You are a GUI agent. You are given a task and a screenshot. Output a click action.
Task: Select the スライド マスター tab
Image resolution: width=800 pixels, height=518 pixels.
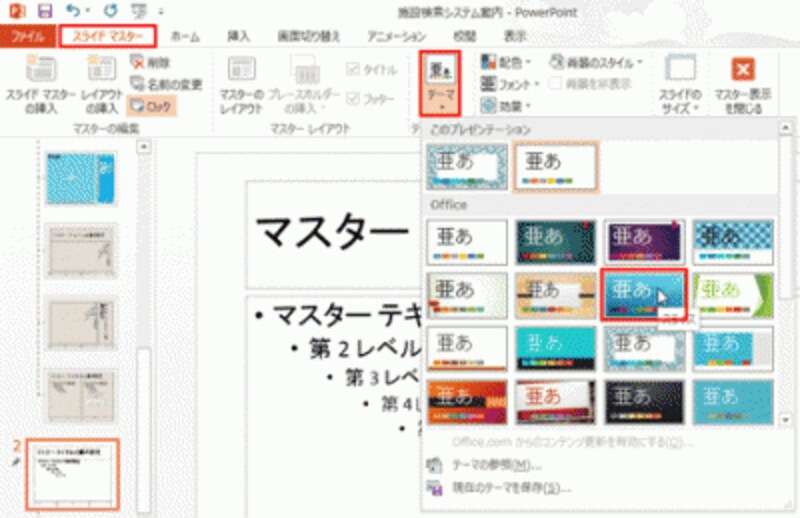point(108,36)
